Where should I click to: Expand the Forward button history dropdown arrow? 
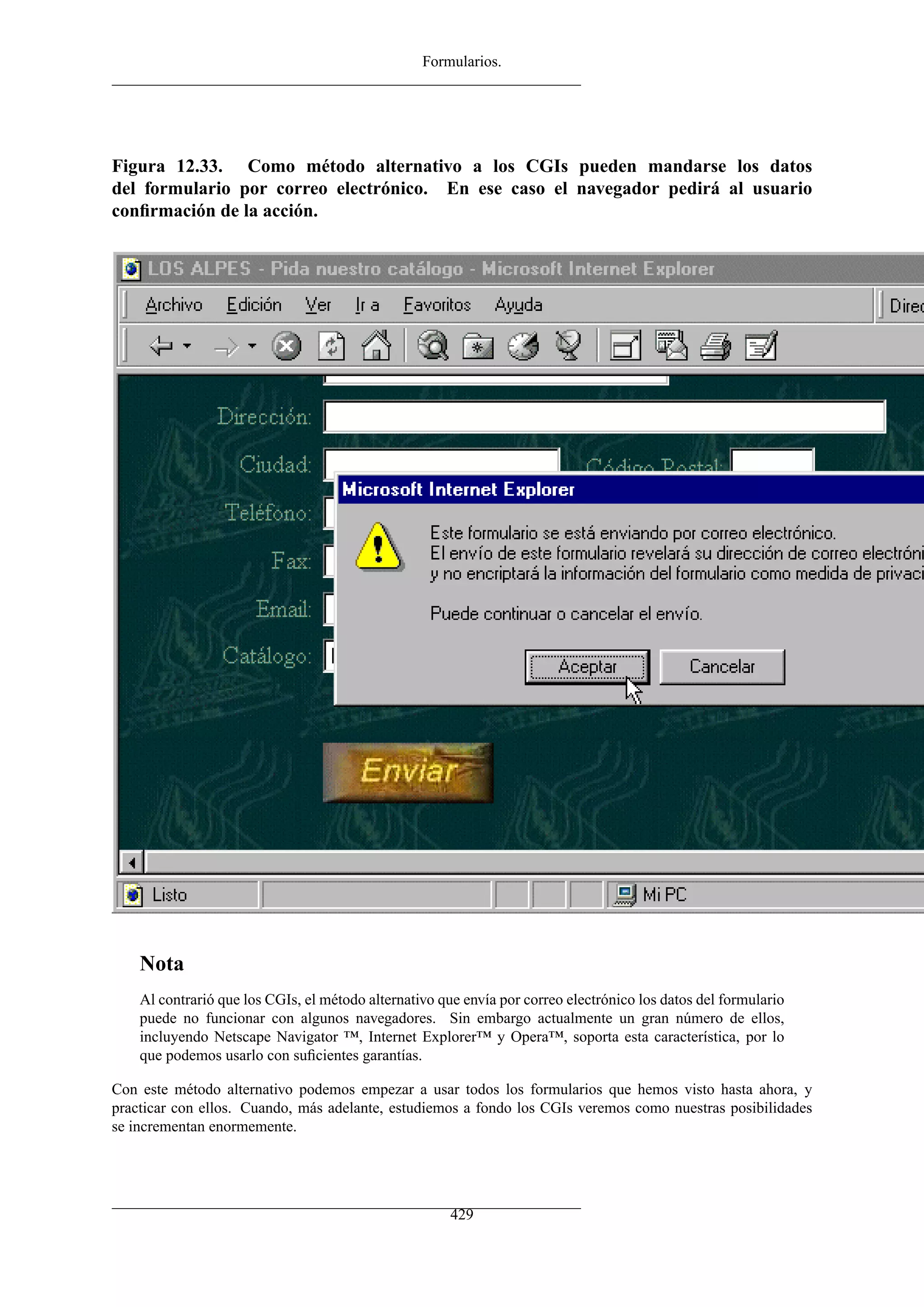tap(253, 346)
